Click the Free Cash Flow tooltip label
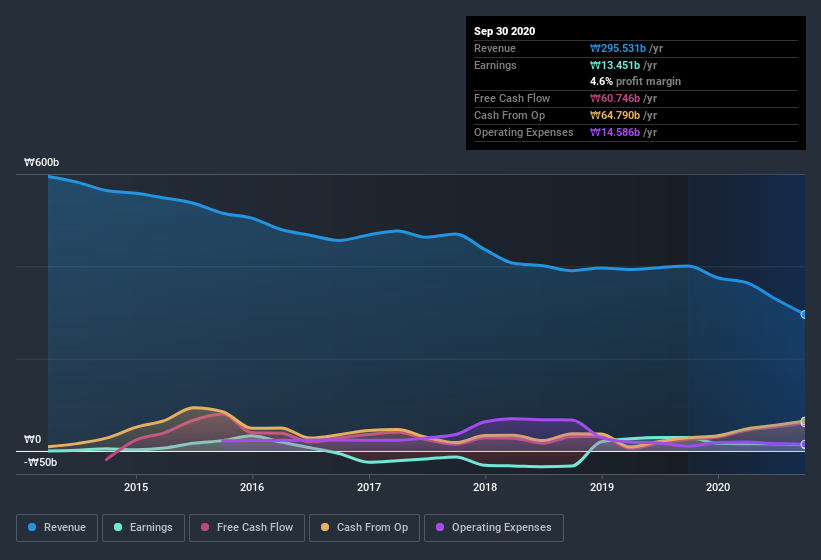 512,98
